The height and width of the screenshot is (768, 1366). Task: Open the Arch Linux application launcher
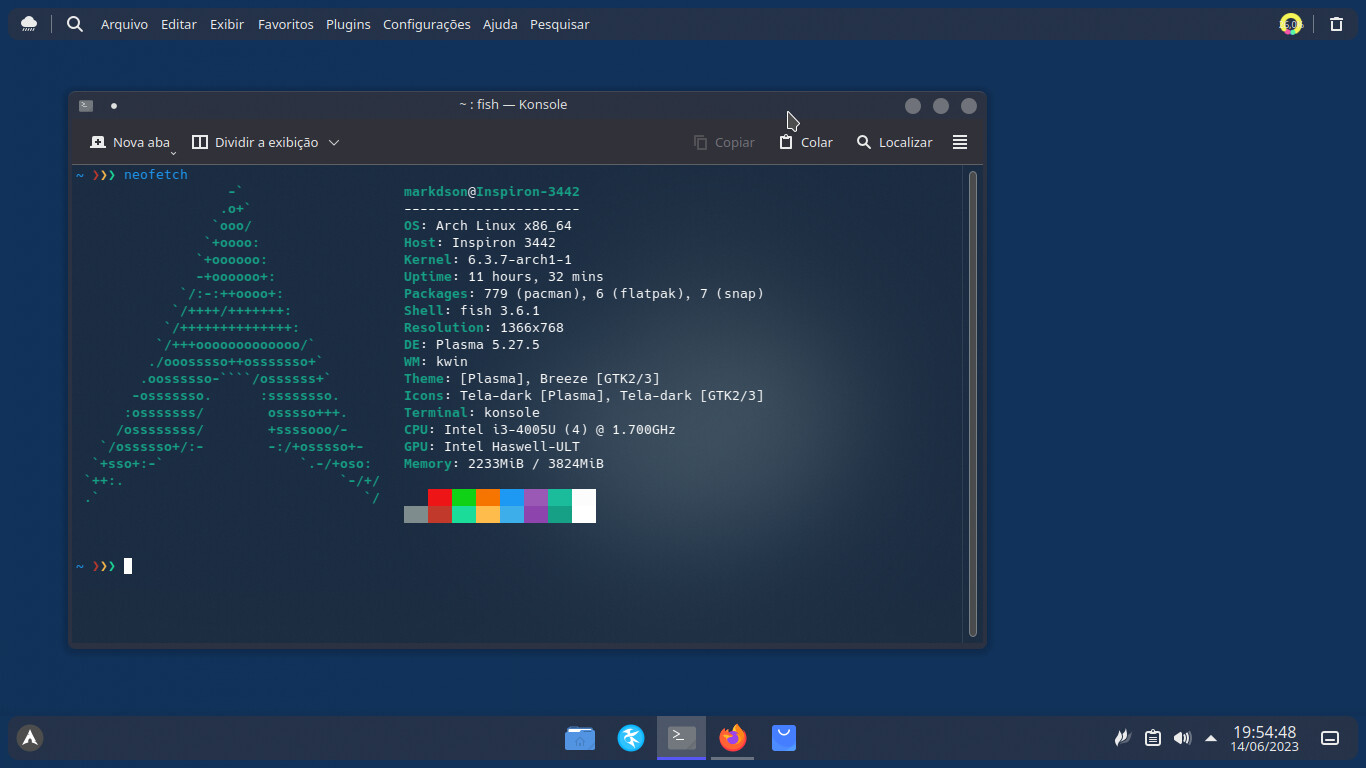[30, 738]
